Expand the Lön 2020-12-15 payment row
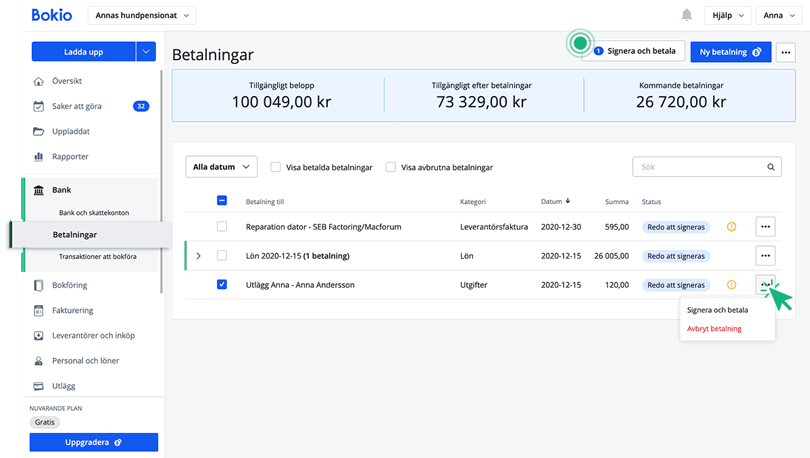The width and height of the screenshot is (810, 458). 198,256
